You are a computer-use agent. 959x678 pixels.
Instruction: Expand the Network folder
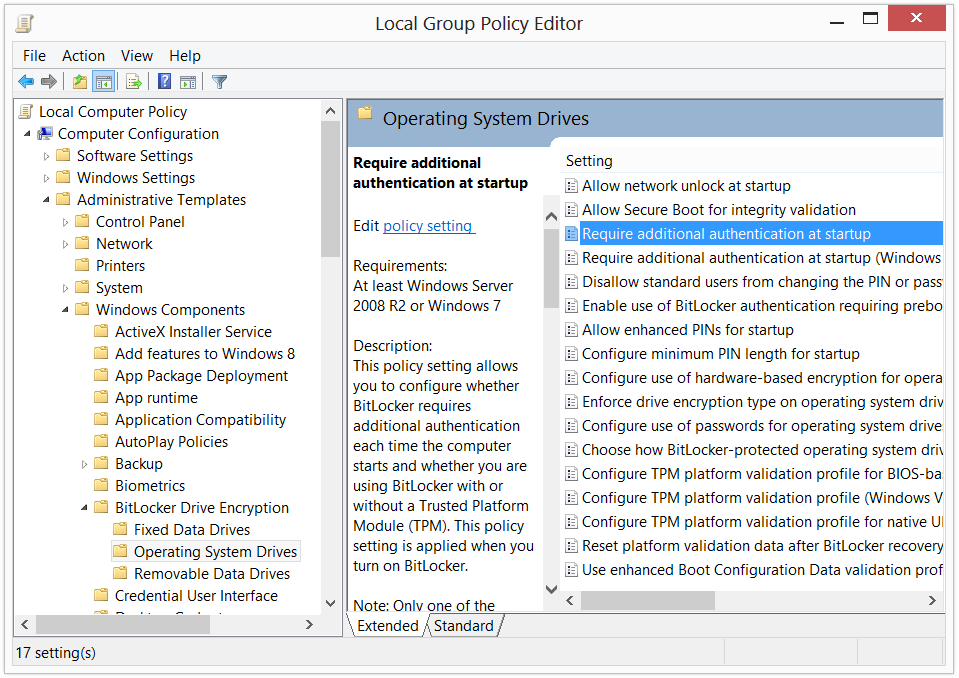click(x=65, y=244)
